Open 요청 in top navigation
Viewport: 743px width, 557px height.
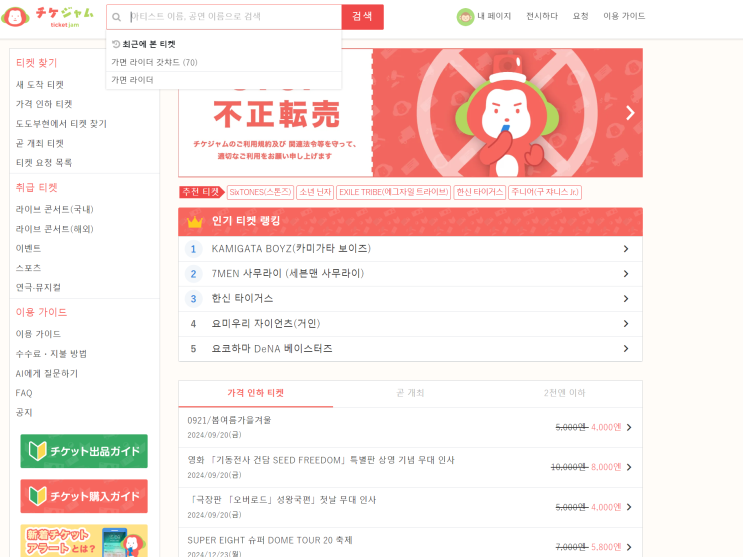[x=580, y=16]
